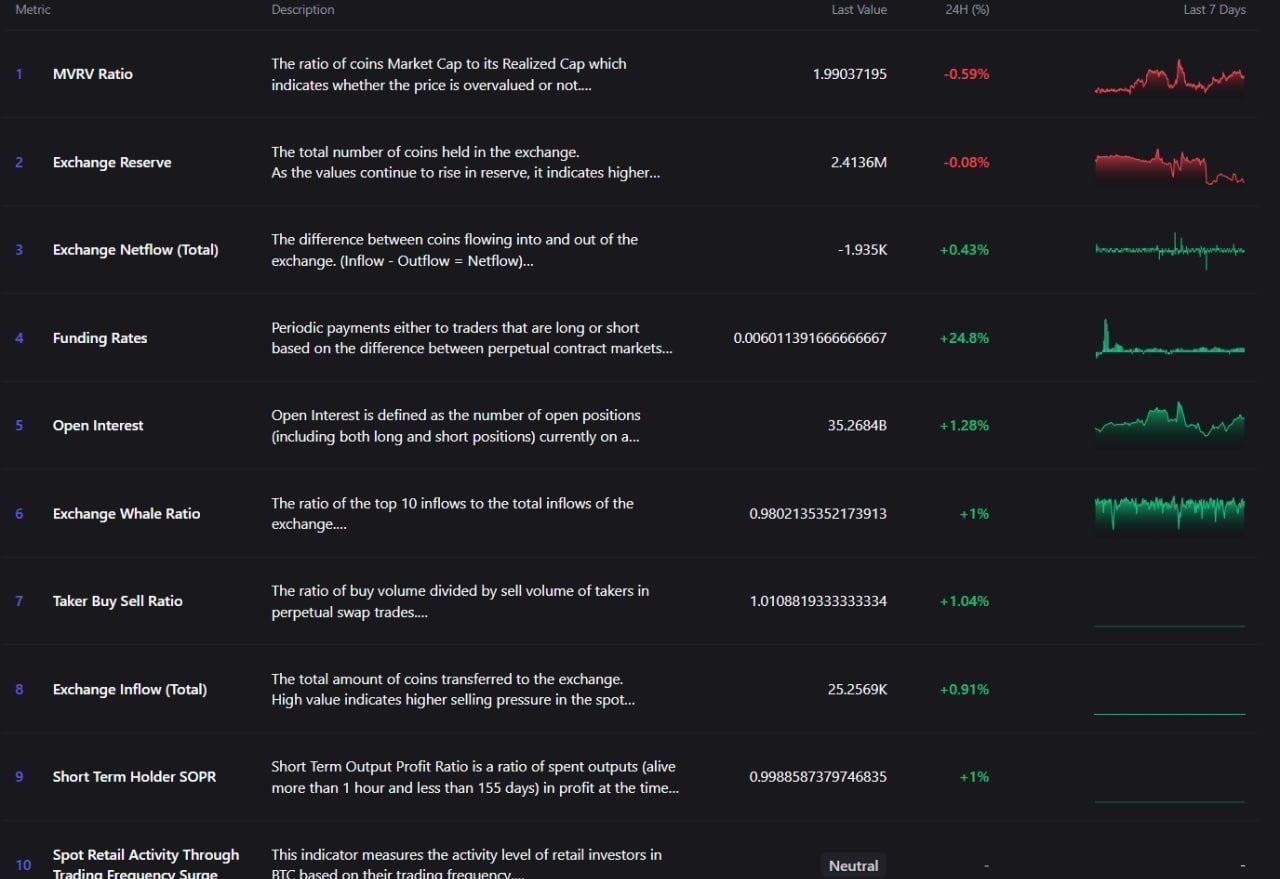Select the Exchange Whale Ratio metric
The height and width of the screenshot is (879, 1280).
click(126, 513)
